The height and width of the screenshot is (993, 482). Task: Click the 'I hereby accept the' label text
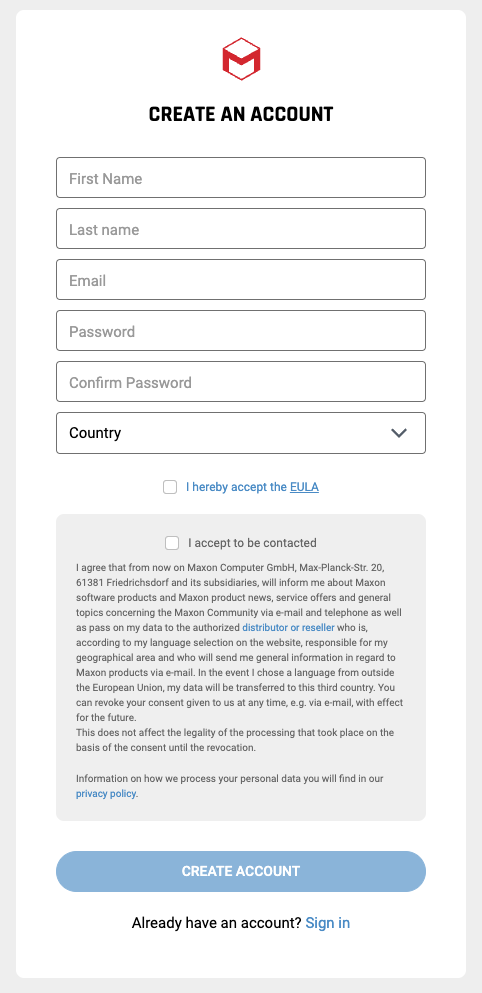(x=236, y=487)
